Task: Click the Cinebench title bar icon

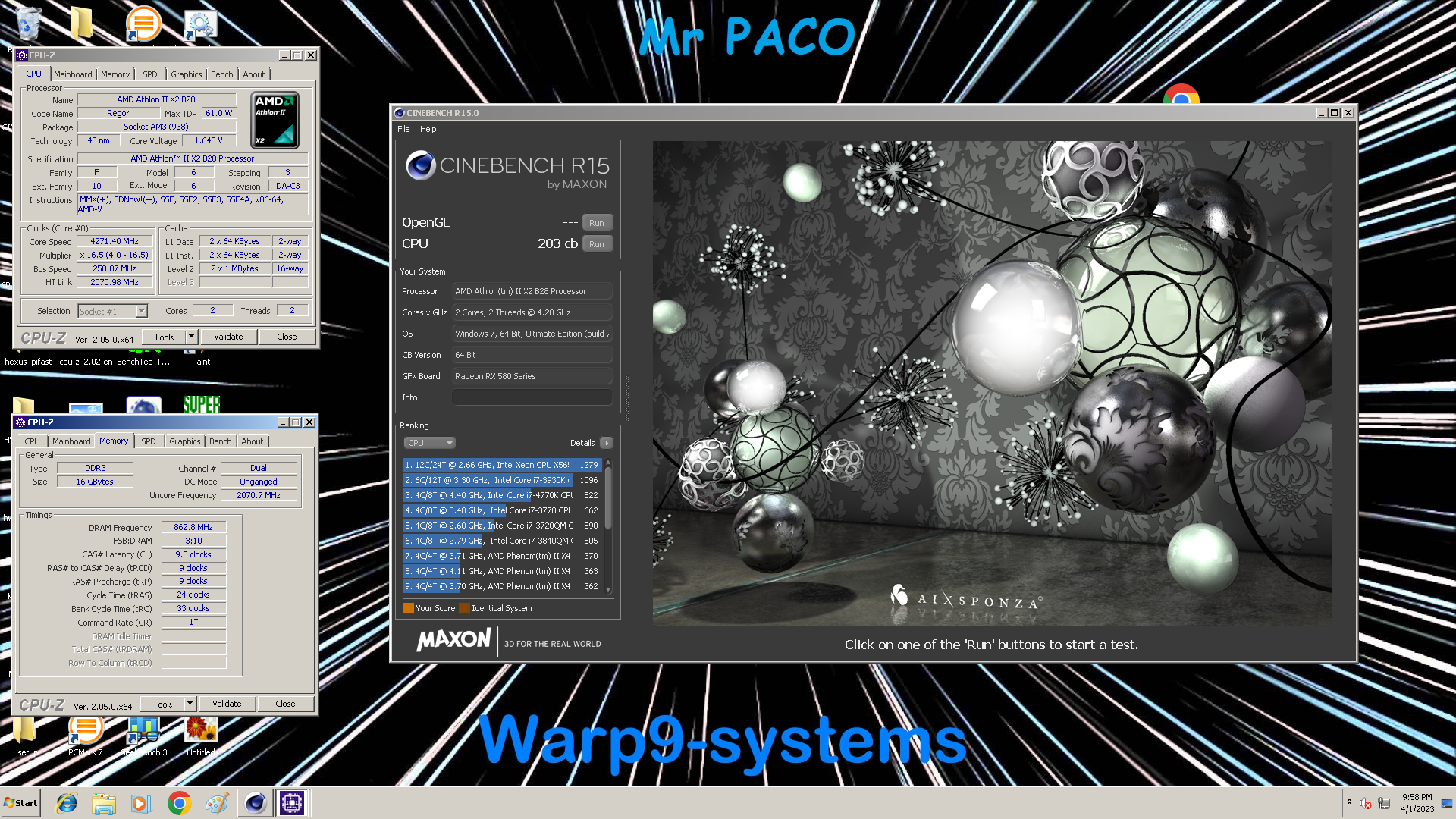Action: pyautogui.click(x=399, y=113)
